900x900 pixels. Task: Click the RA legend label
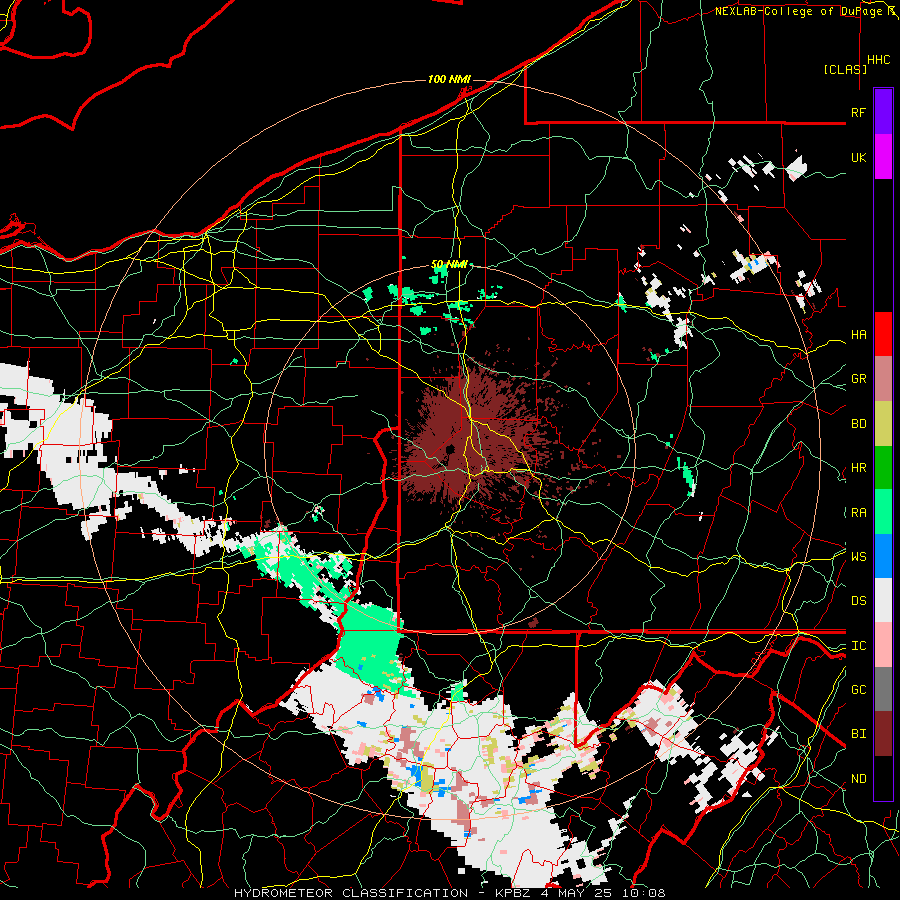tap(858, 513)
